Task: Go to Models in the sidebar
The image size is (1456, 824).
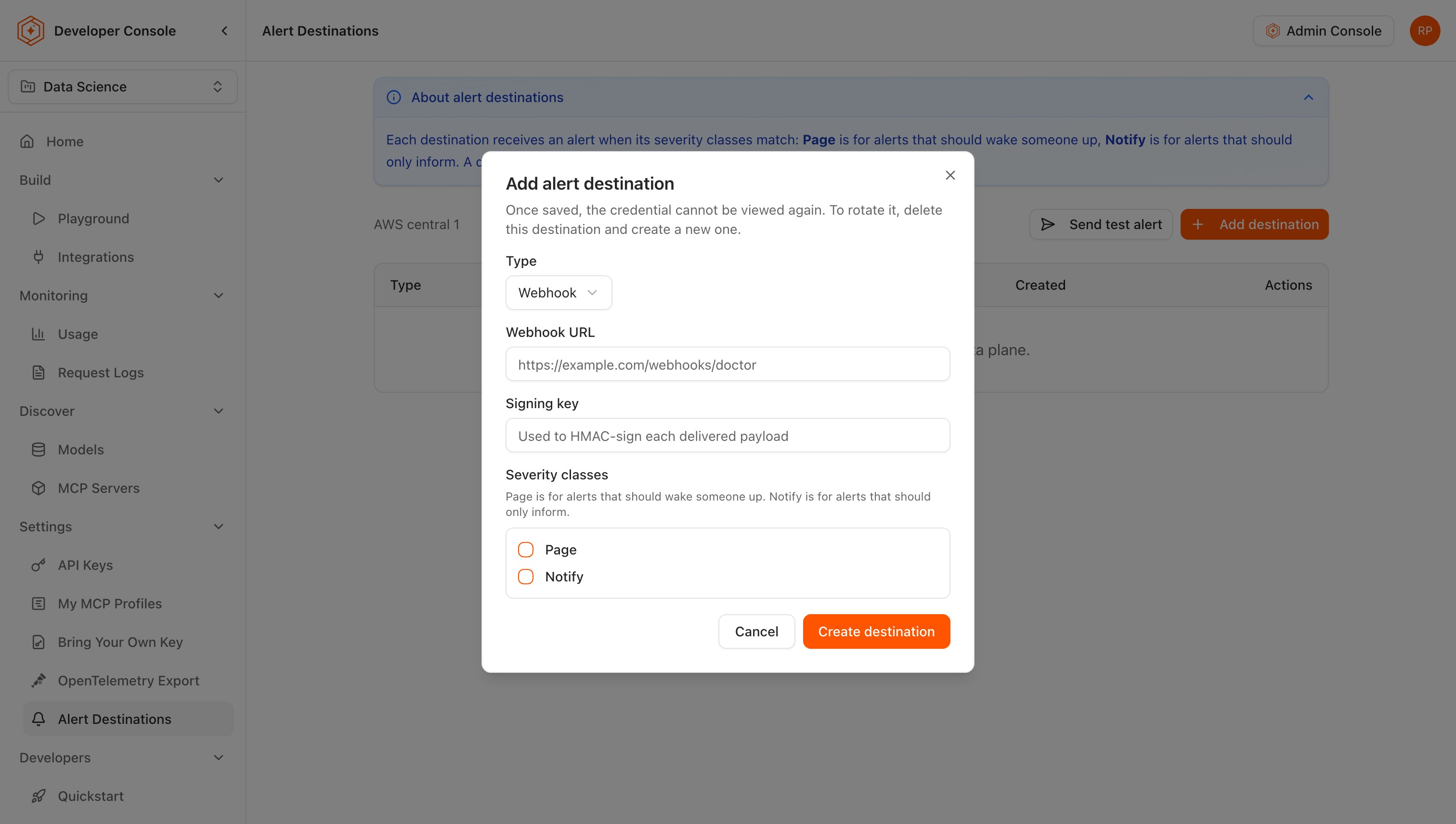Action: pyautogui.click(x=129, y=450)
